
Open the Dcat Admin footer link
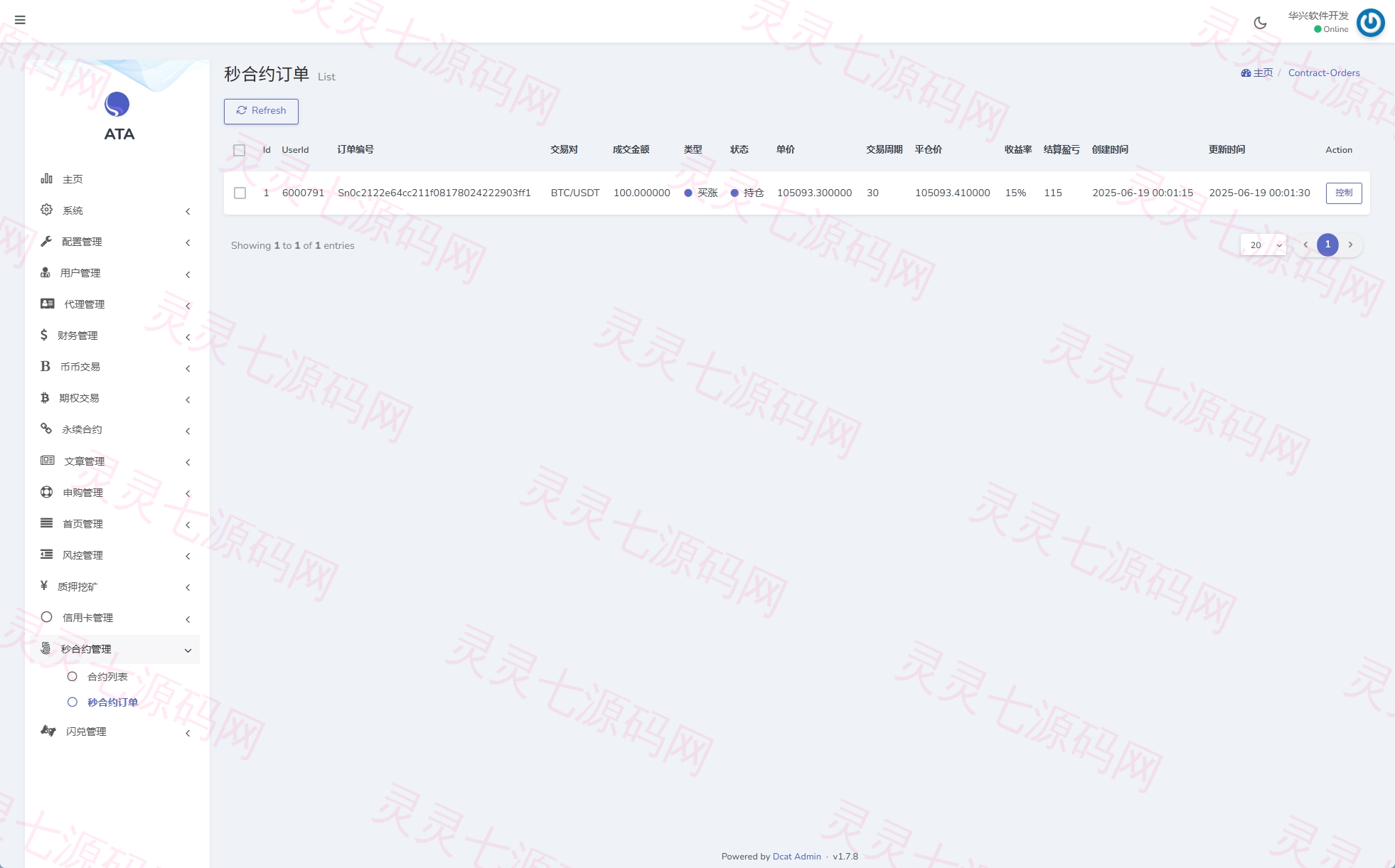click(x=796, y=856)
